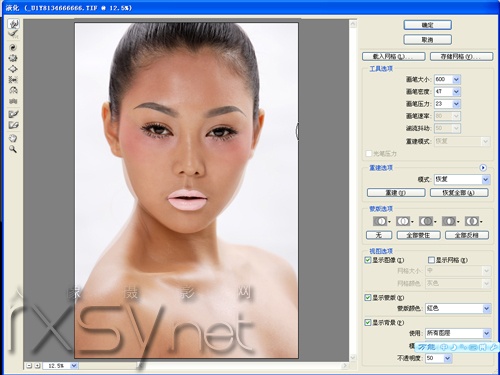Viewport: 500px width, 375px height.
Task: Select the Mirror tool
Action: click(13, 90)
